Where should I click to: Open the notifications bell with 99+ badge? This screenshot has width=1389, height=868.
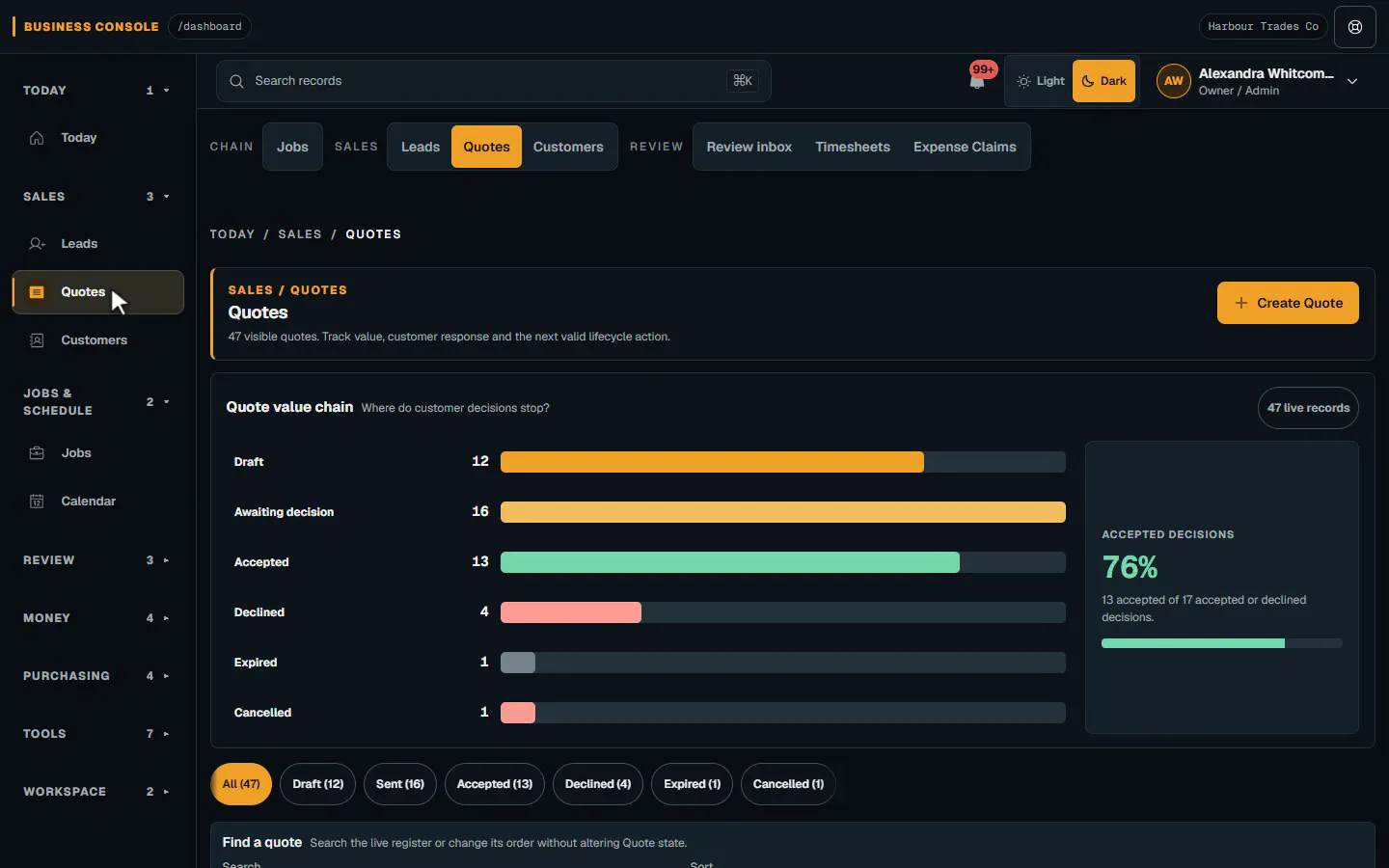[x=978, y=79]
